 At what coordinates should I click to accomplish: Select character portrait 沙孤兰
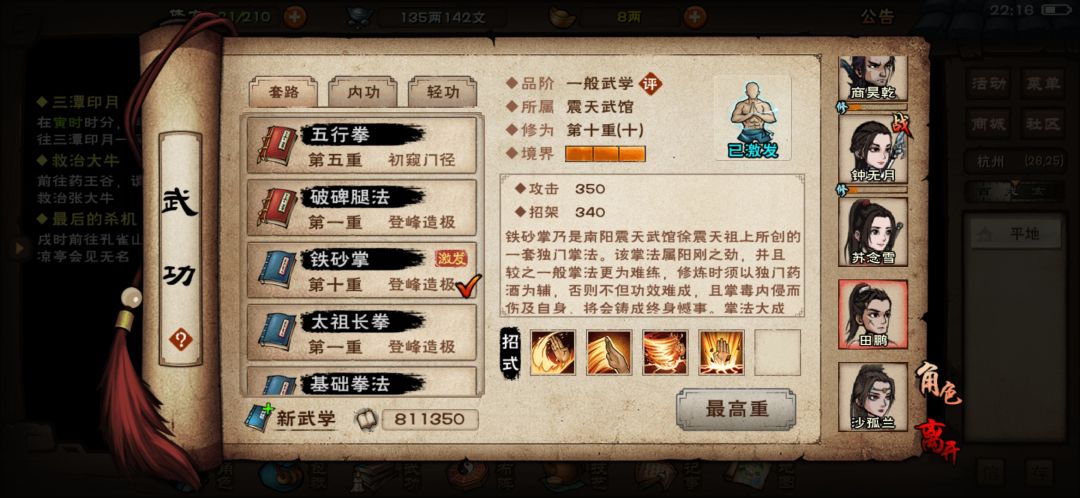873,397
